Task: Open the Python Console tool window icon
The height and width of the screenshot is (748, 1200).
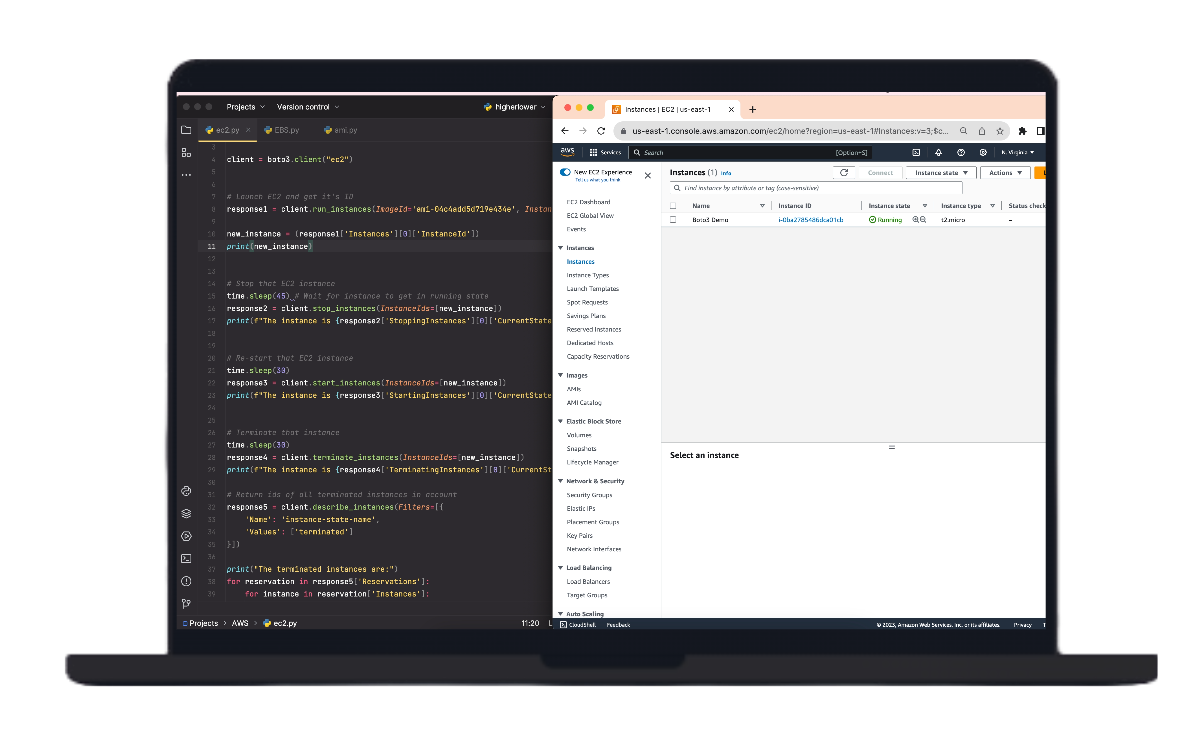Action: tap(186, 491)
